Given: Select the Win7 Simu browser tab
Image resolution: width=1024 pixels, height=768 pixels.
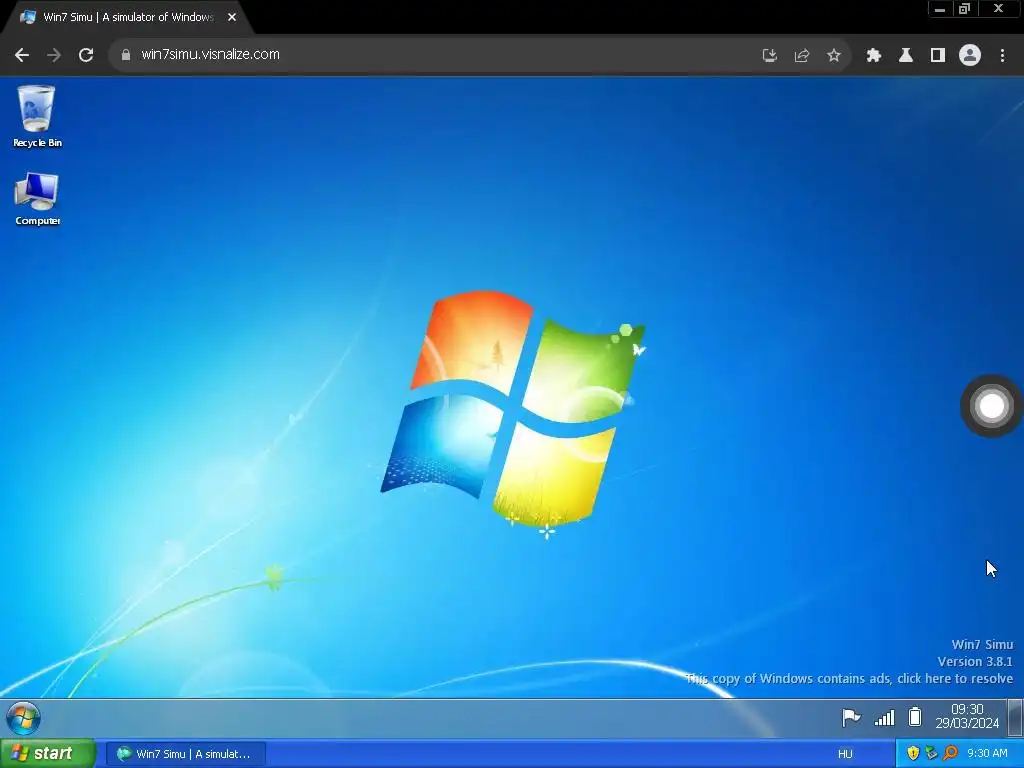Looking at the screenshot, I should 127,17.
